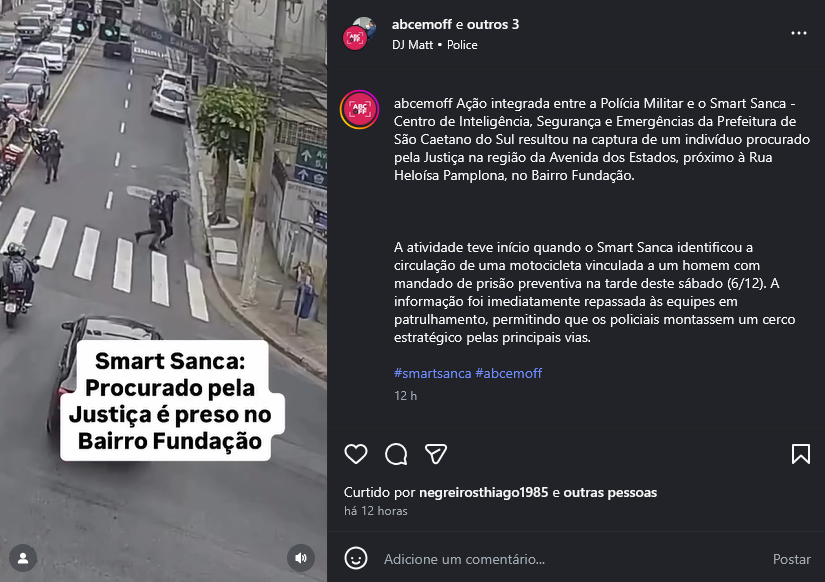
Task: Mute the video with the speaker icon
Action: (x=301, y=558)
